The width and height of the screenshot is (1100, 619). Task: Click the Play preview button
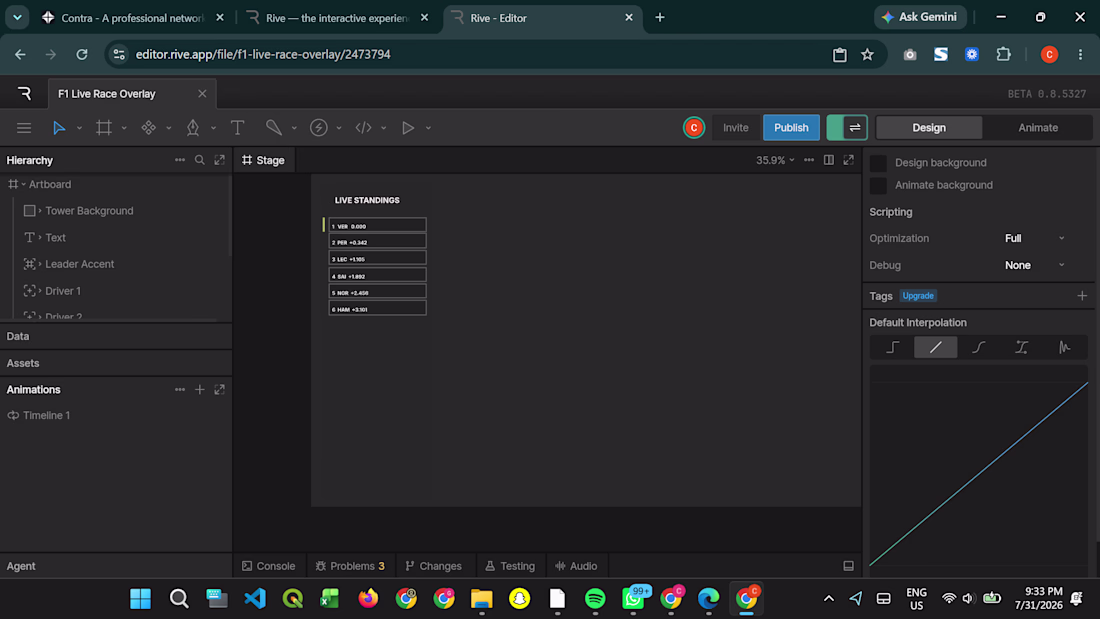coord(408,128)
